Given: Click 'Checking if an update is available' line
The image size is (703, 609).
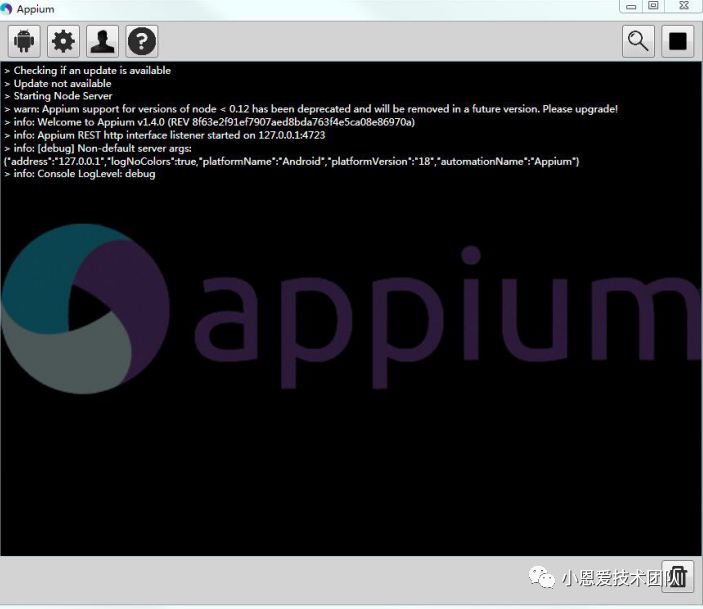Looking at the screenshot, I should coord(87,70).
